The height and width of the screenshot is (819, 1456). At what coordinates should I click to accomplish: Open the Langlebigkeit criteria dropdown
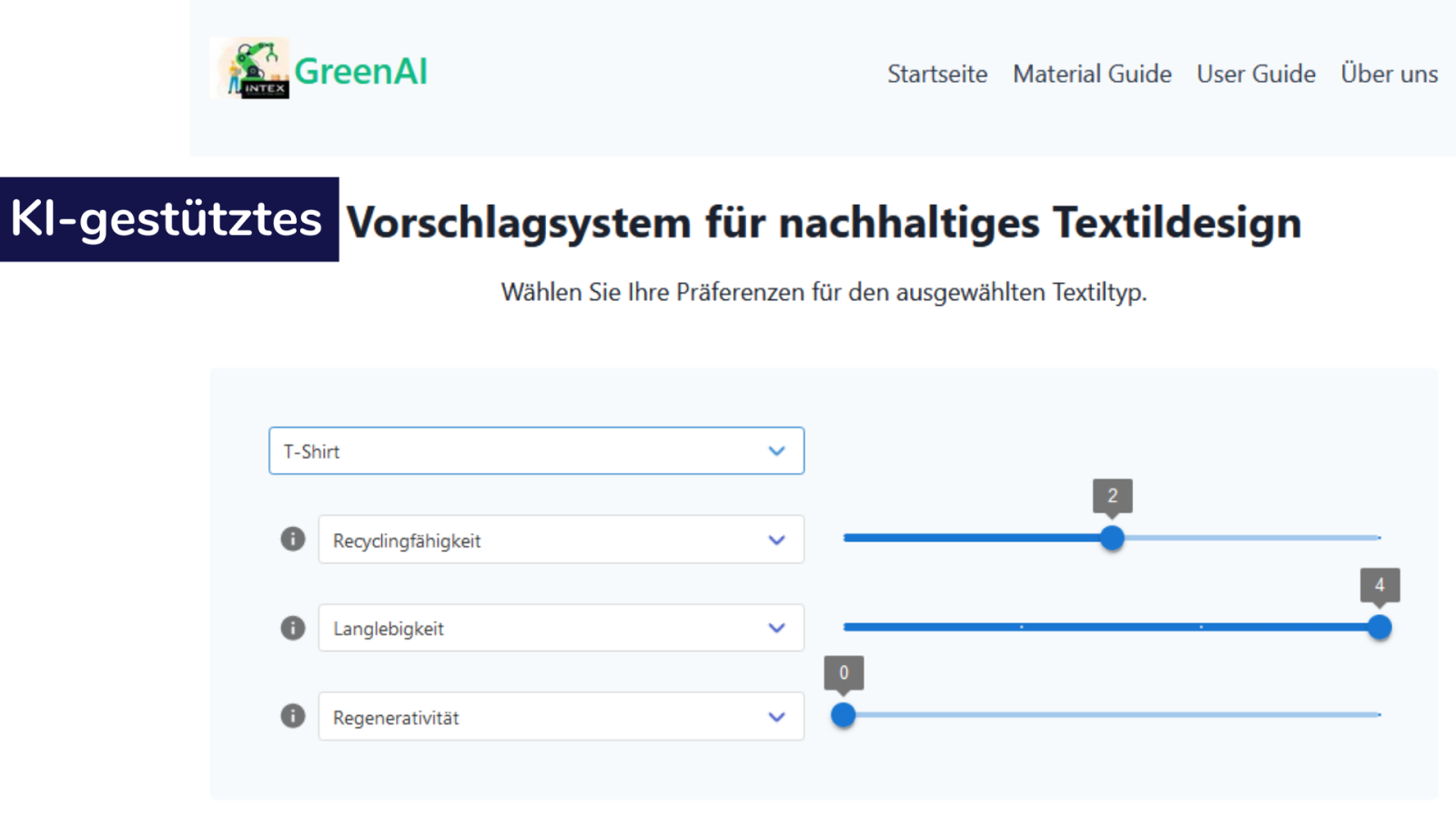[x=560, y=628]
